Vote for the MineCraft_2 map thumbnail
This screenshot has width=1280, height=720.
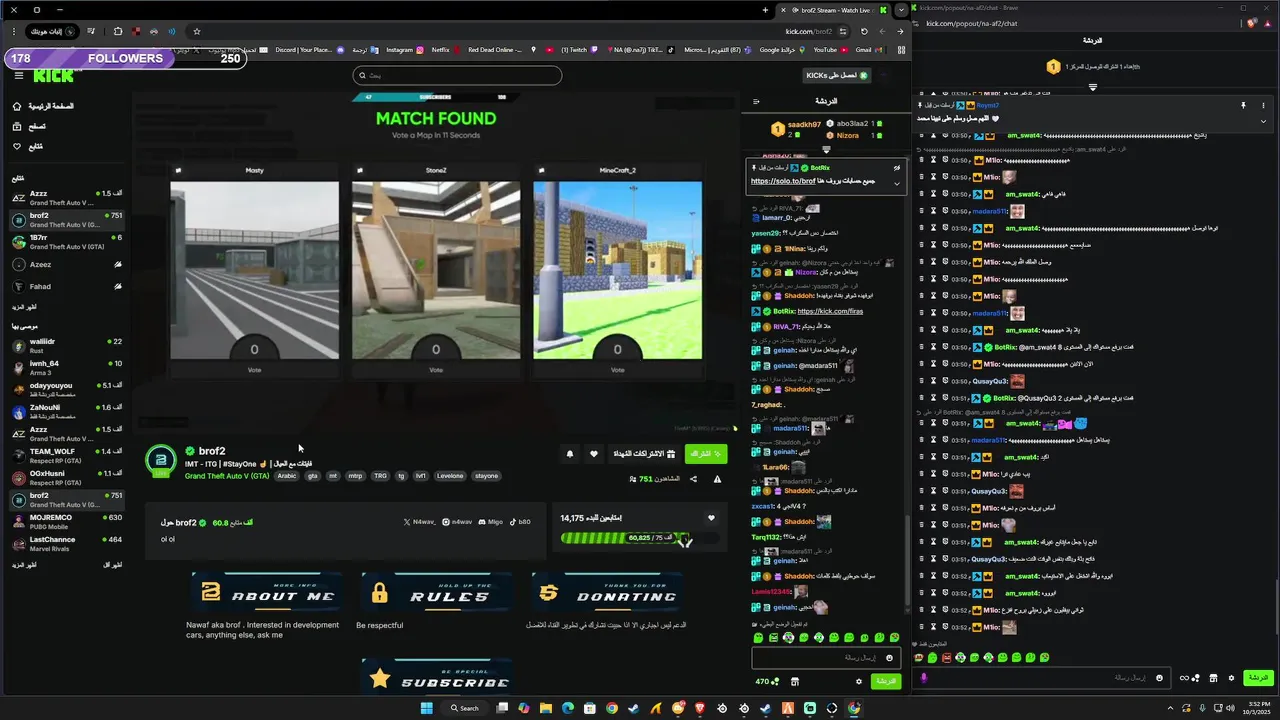[x=617, y=270]
